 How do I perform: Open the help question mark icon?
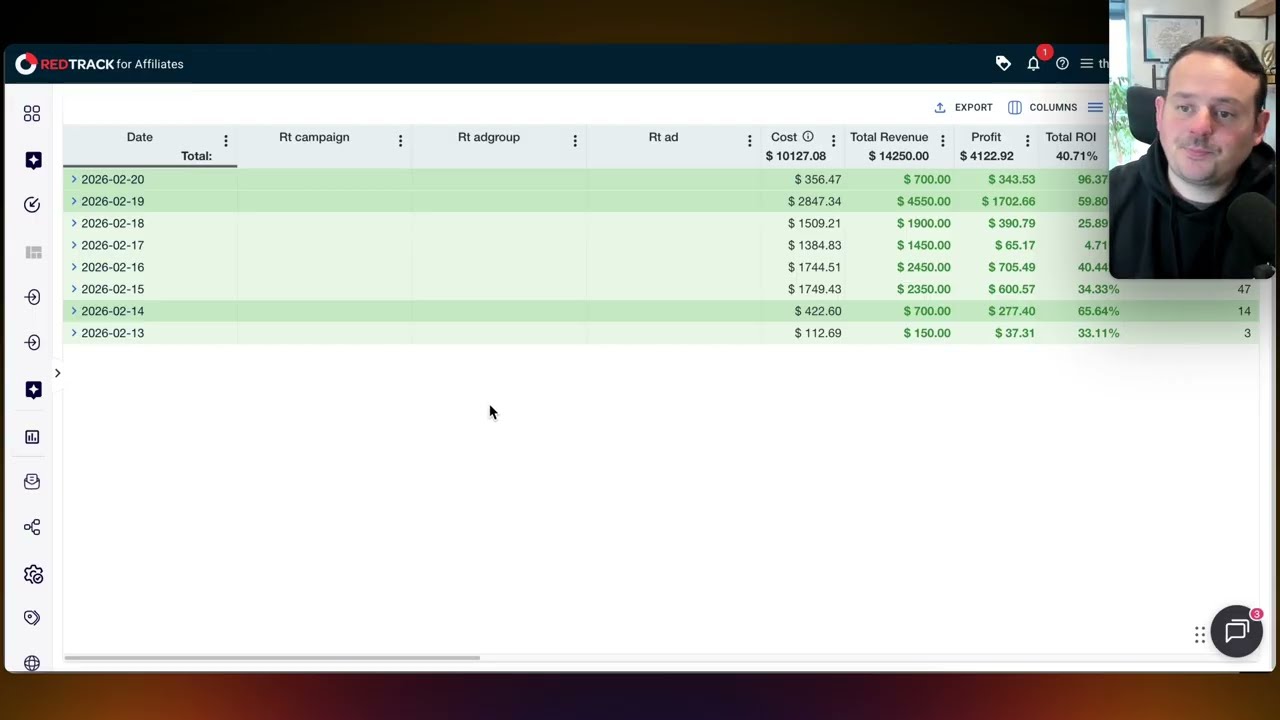[1062, 63]
